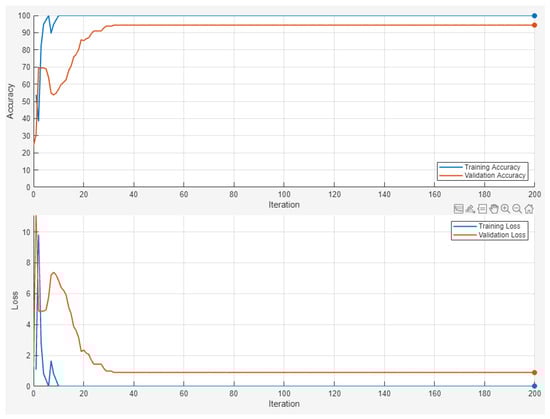Select the Loss y-axis label
The height and width of the screenshot is (419, 550).
[x=15, y=300]
